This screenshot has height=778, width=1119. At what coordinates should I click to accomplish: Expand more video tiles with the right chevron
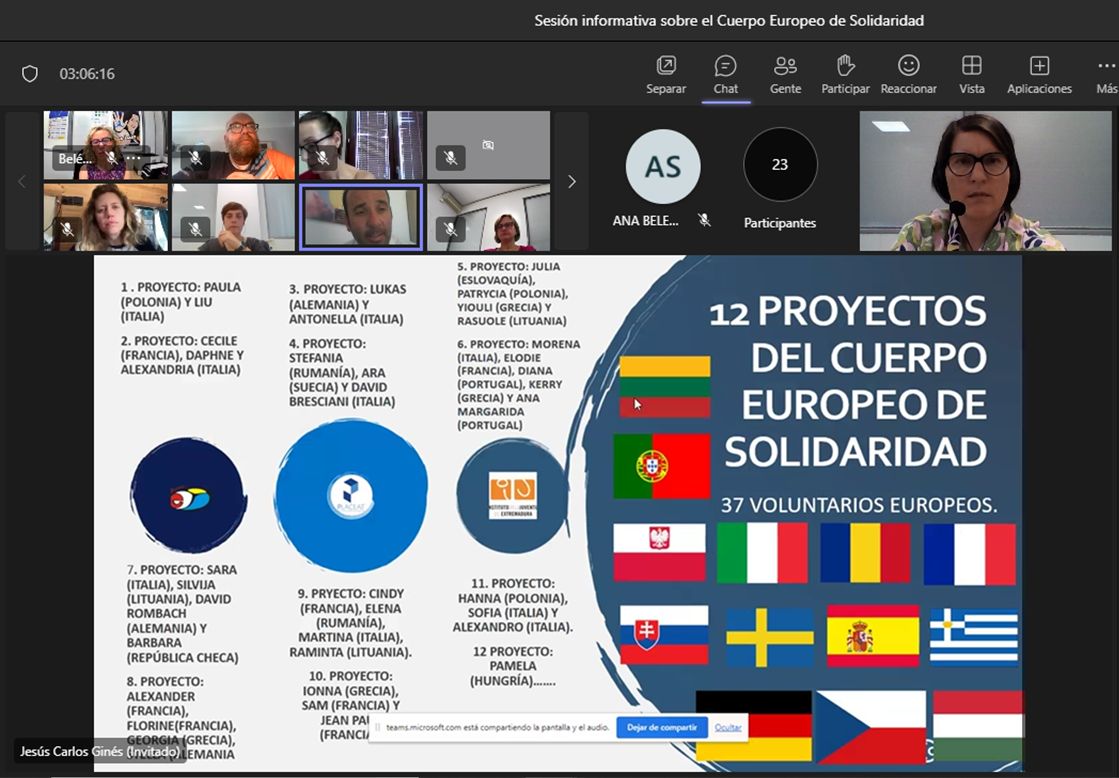[x=571, y=181]
